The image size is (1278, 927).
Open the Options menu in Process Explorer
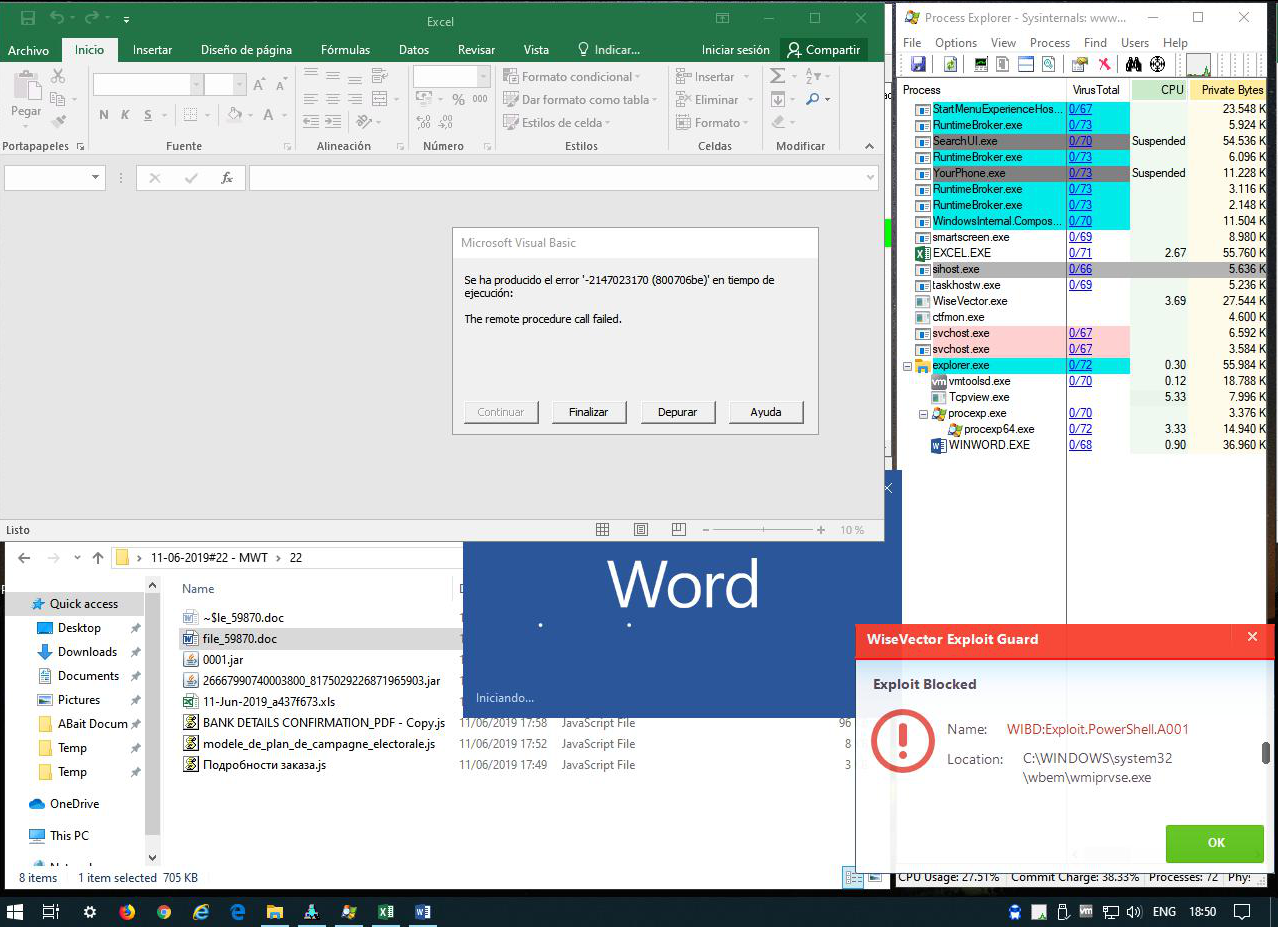point(955,43)
